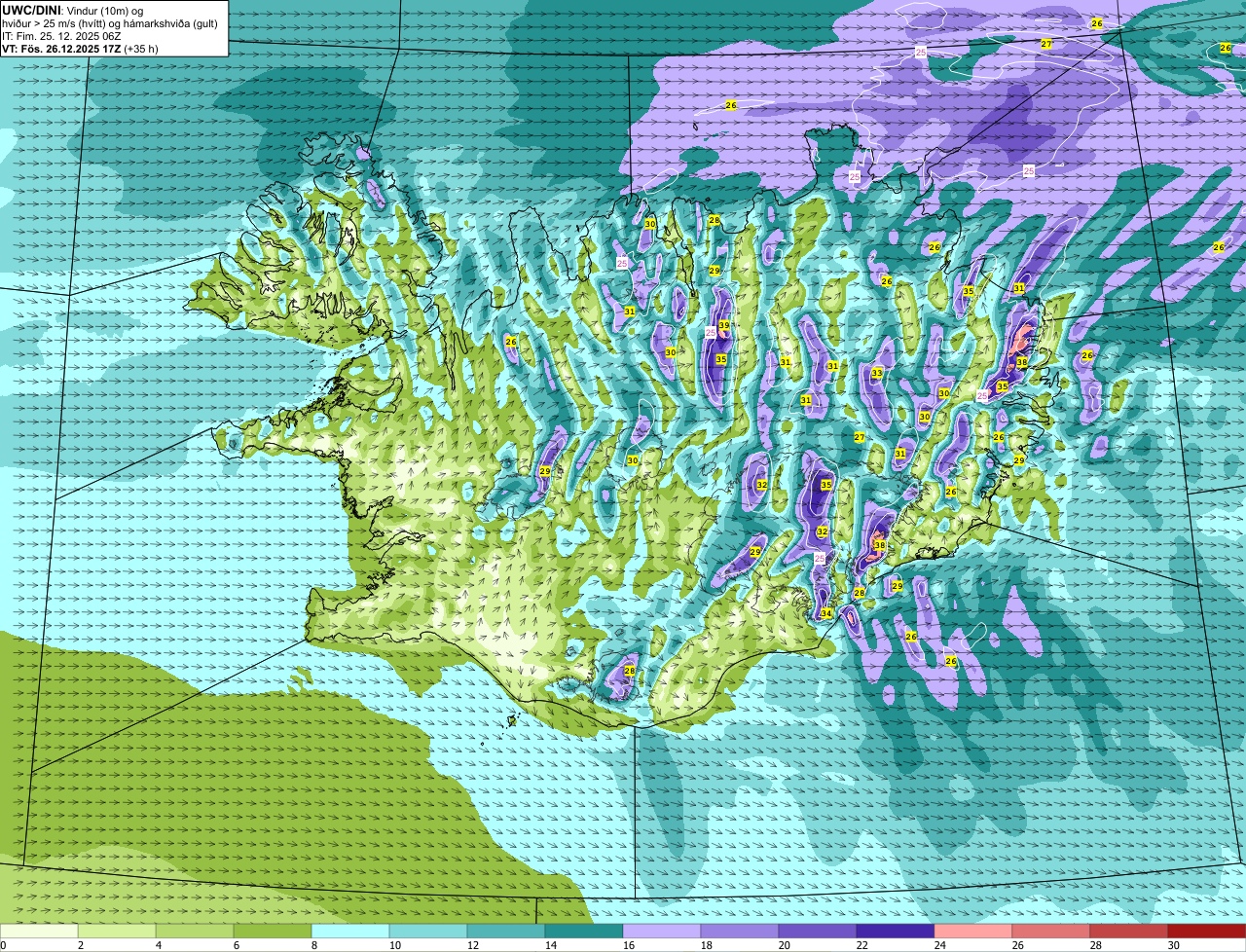Select the 8–10 m/s light cyan legend swatch
Screen dimensions: 1246x952
click(x=350, y=932)
